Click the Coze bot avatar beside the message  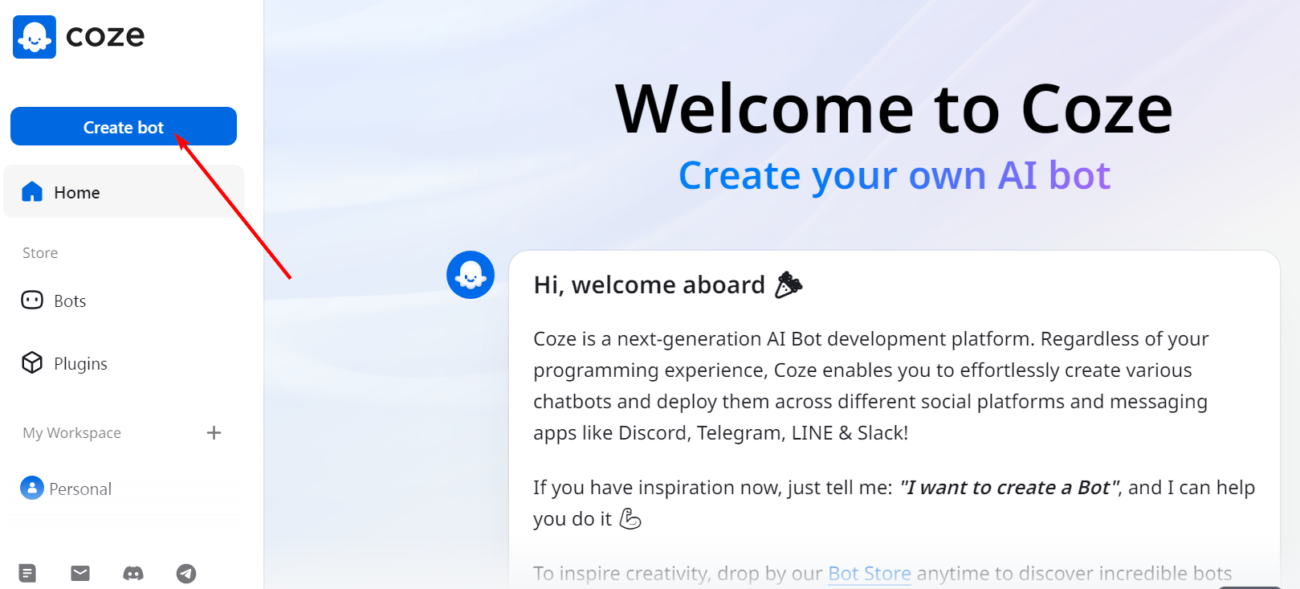pos(470,275)
